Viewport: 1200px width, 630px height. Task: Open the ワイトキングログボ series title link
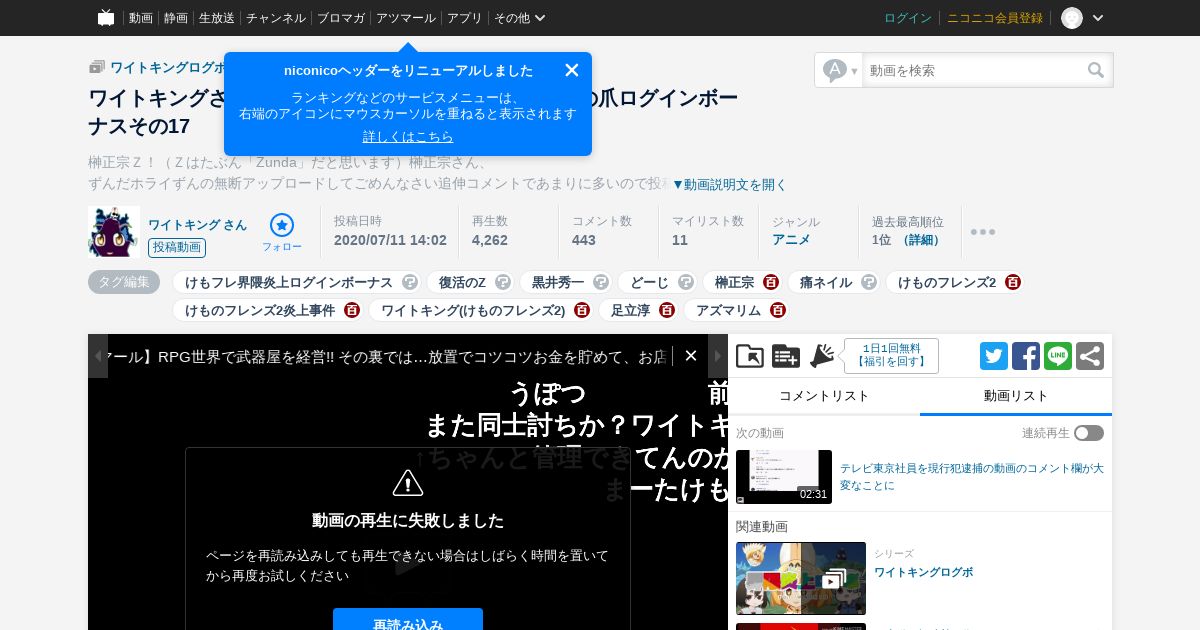pyautogui.click(x=923, y=572)
